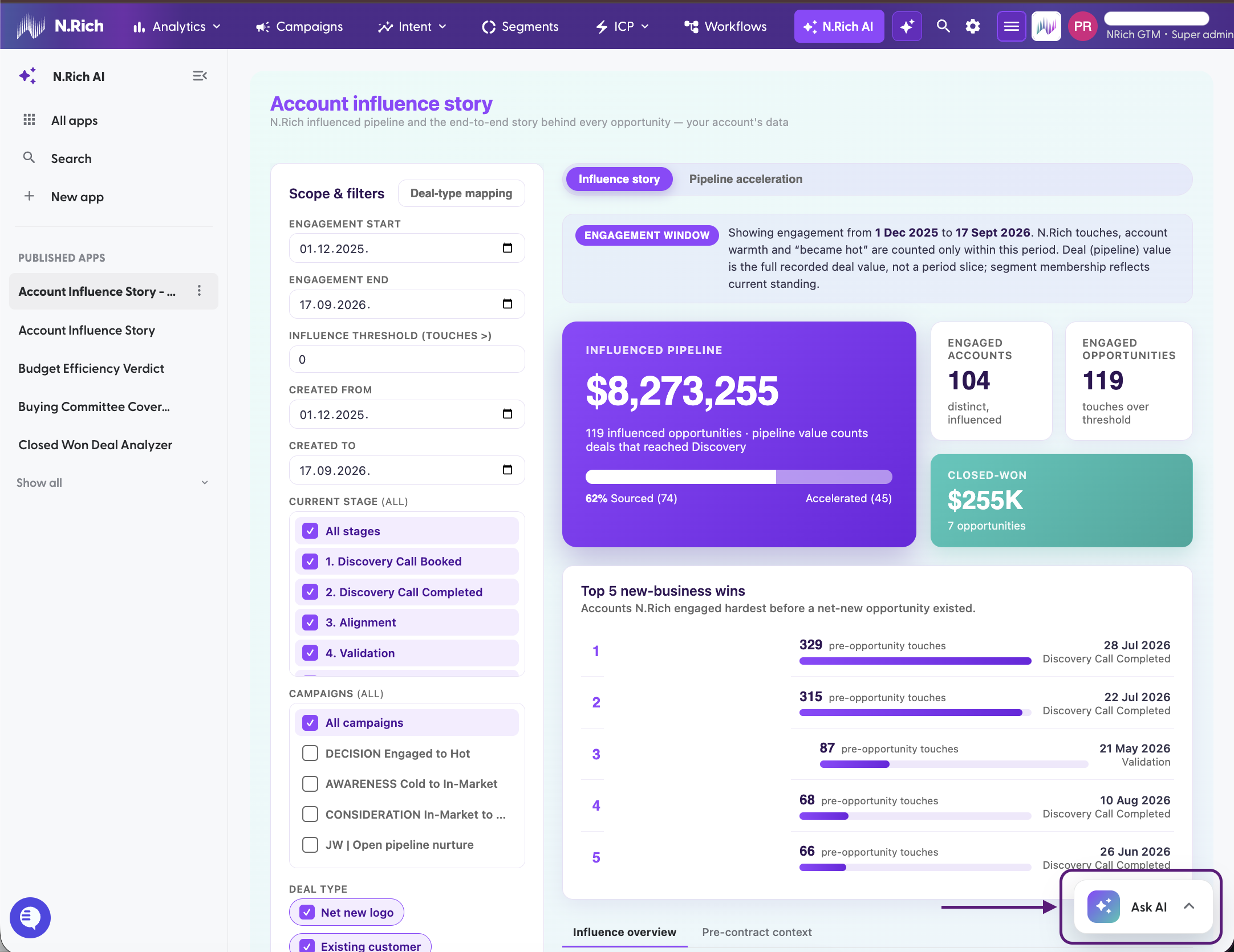This screenshot has height=952, width=1234.
Task: Click the Created To date field
Action: pyautogui.click(x=407, y=470)
